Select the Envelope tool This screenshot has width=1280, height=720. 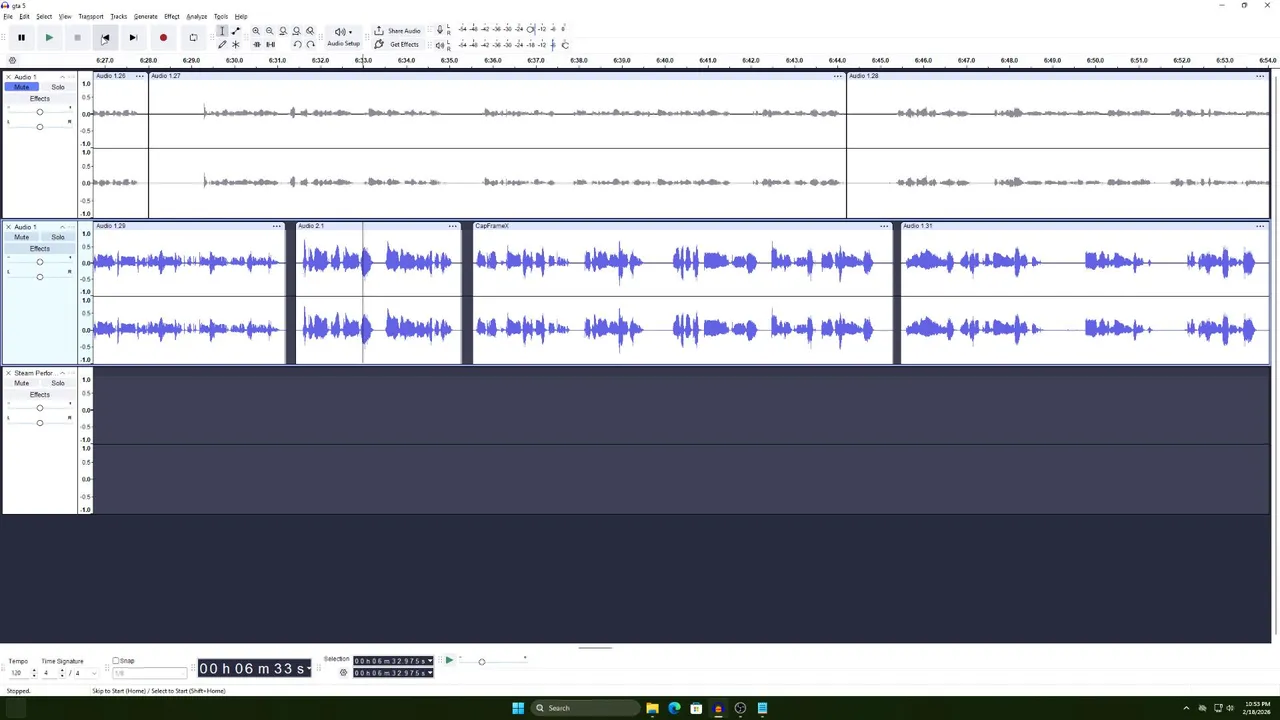tap(236, 31)
